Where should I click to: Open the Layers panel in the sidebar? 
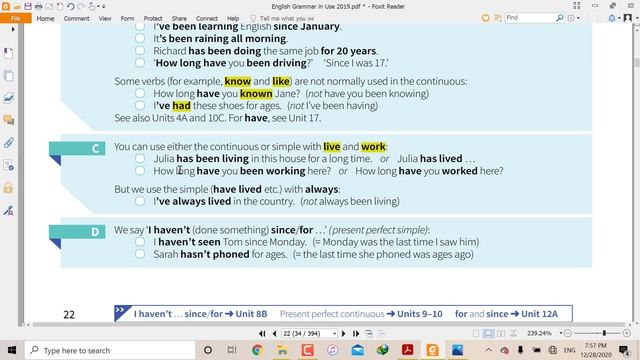tap(8, 98)
